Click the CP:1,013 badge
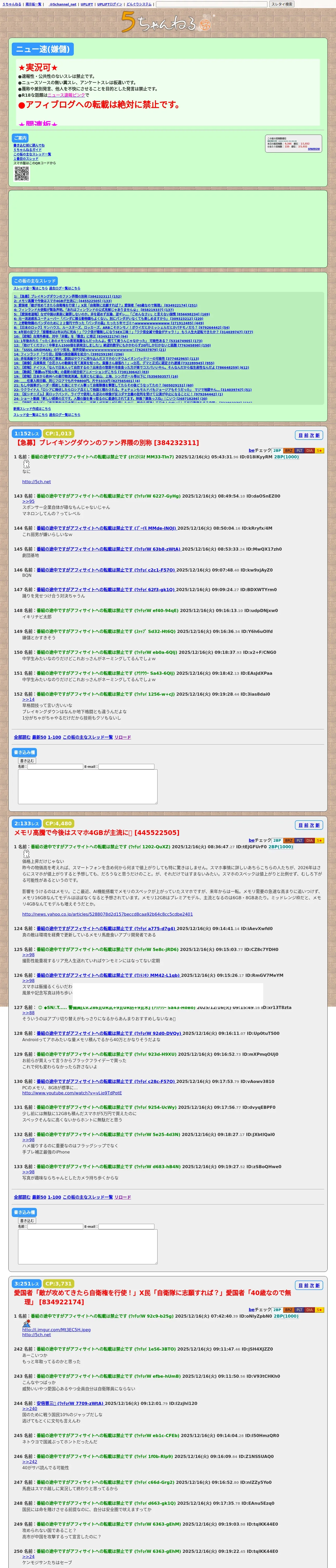 pos(59,433)
